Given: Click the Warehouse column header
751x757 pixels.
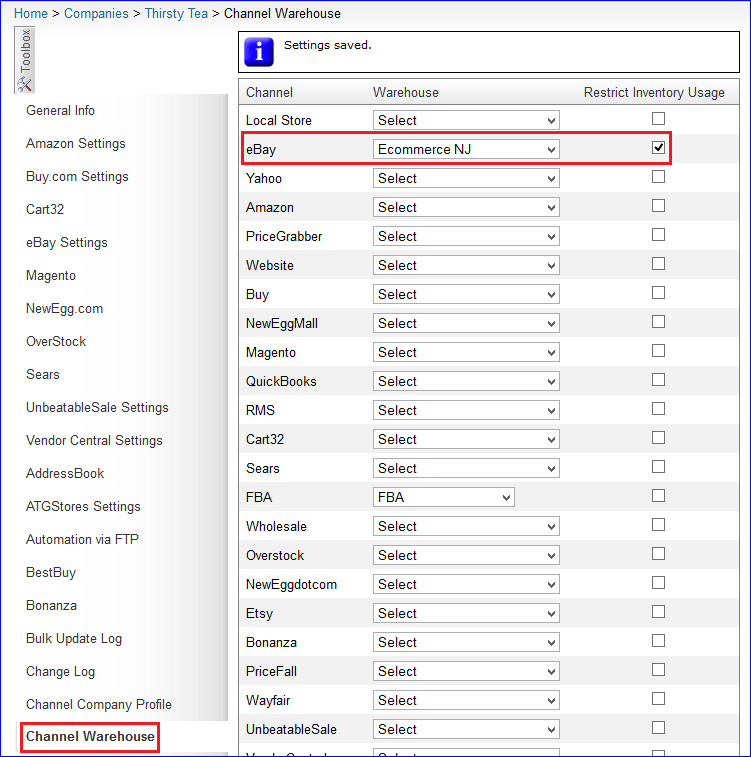Looking at the screenshot, I should (406, 92).
